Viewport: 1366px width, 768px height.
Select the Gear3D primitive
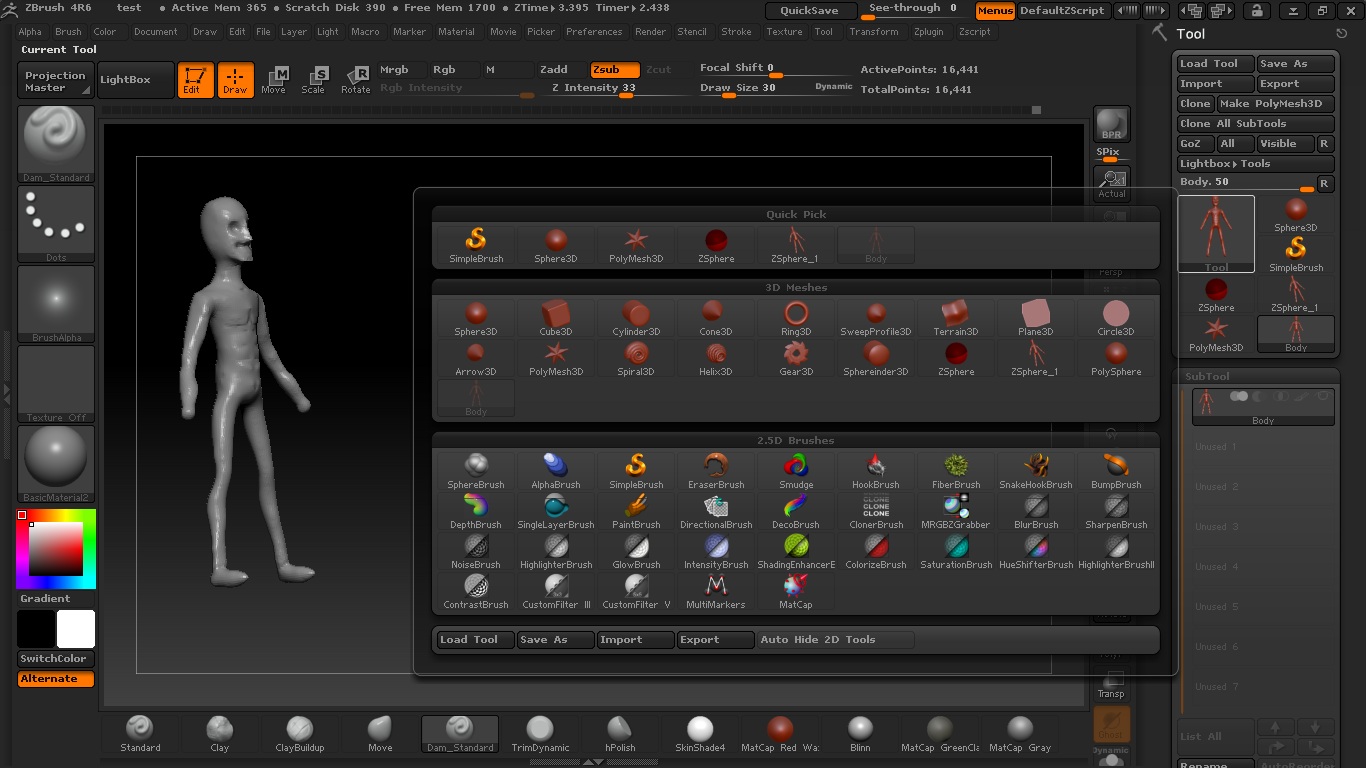[x=796, y=359]
